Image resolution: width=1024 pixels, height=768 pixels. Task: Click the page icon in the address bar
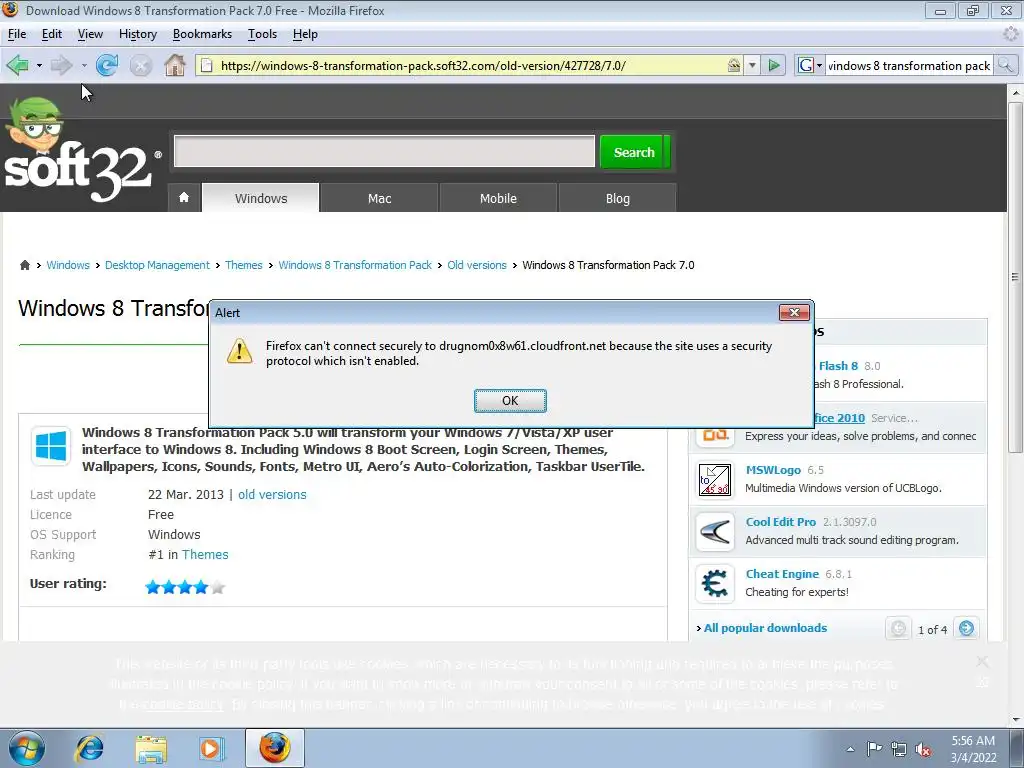(x=206, y=65)
